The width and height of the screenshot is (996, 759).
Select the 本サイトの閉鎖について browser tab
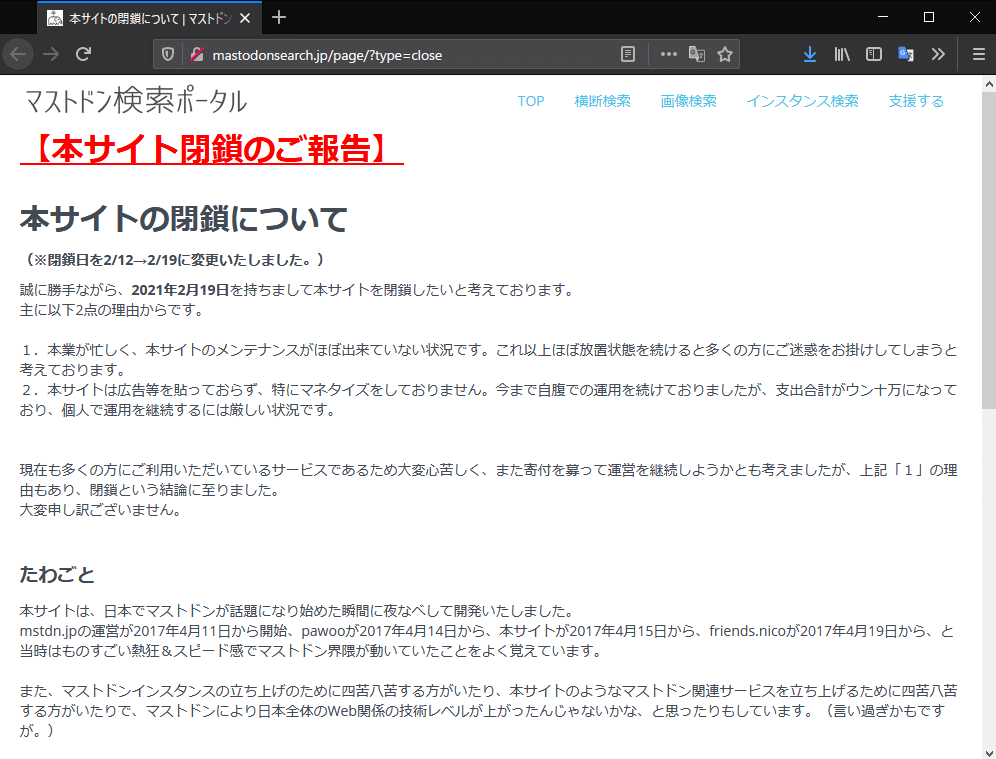(x=150, y=18)
